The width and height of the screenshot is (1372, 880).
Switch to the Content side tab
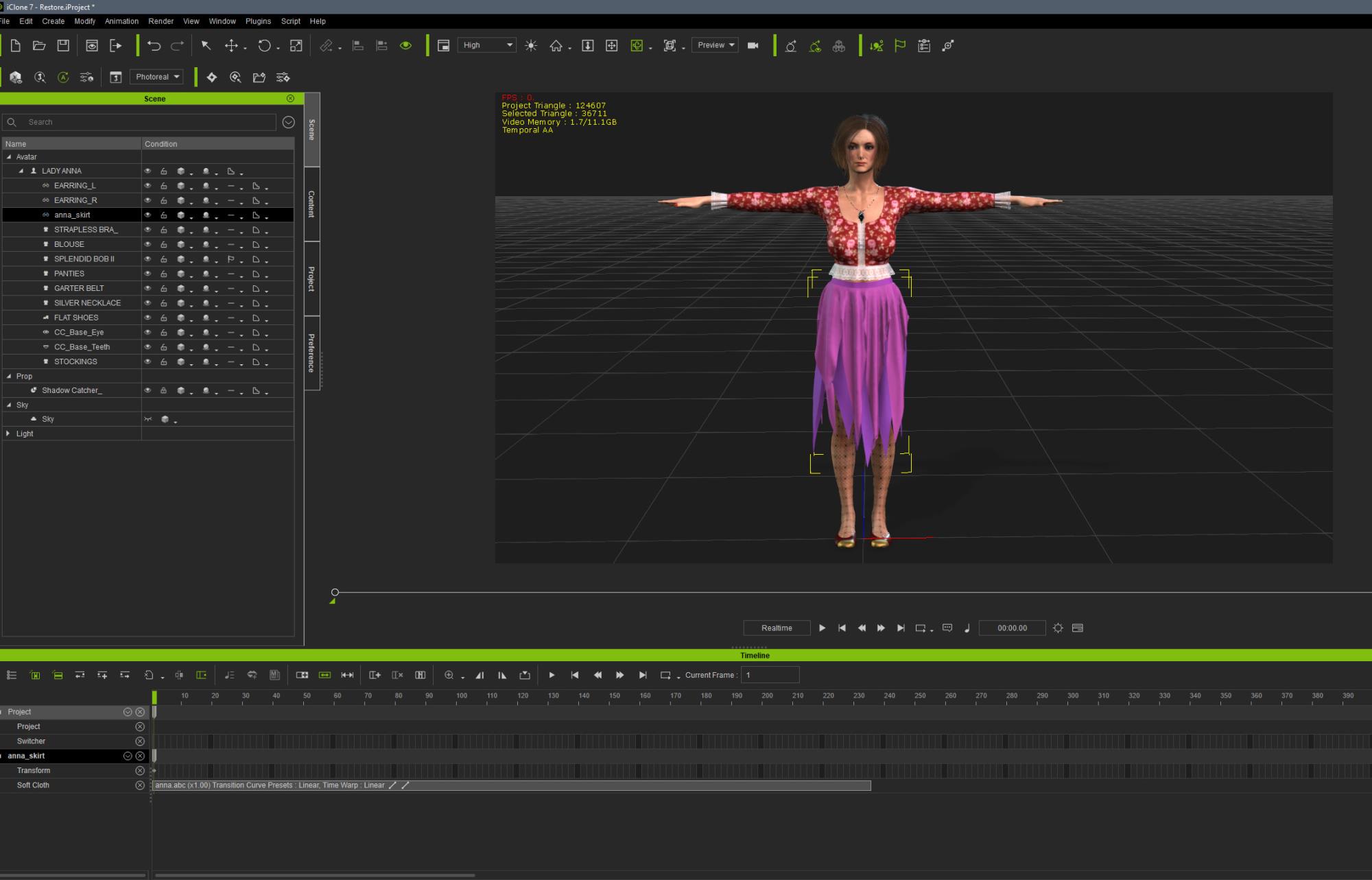coord(311,204)
